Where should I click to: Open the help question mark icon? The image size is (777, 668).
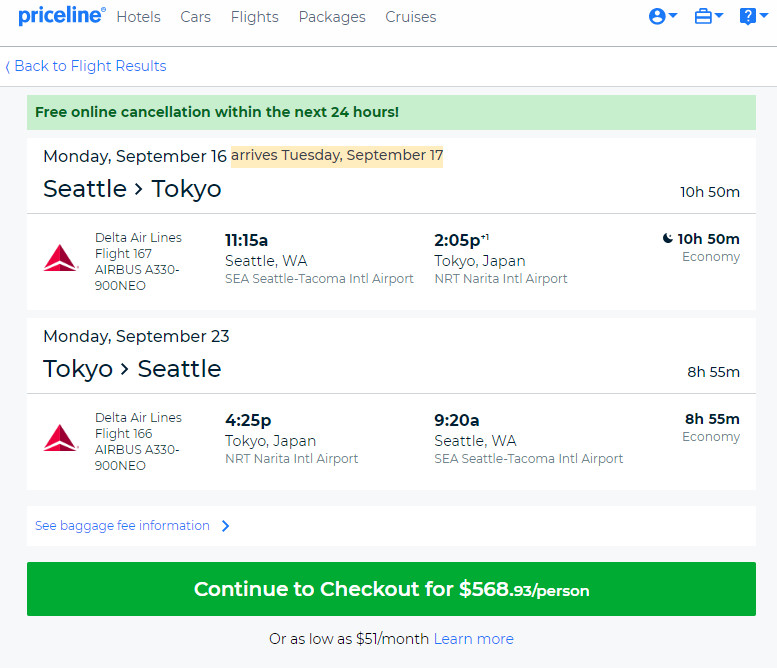[747, 16]
